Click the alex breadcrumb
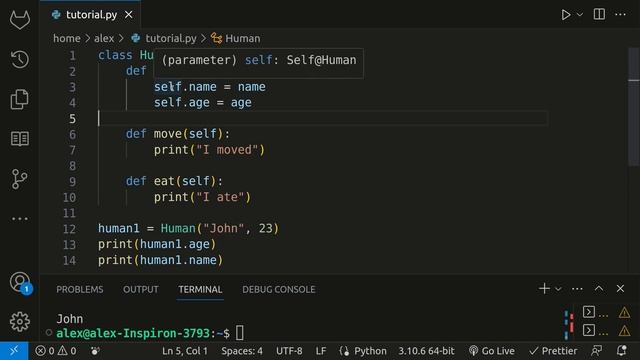This screenshot has width=640, height=360. (x=104, y=38)
